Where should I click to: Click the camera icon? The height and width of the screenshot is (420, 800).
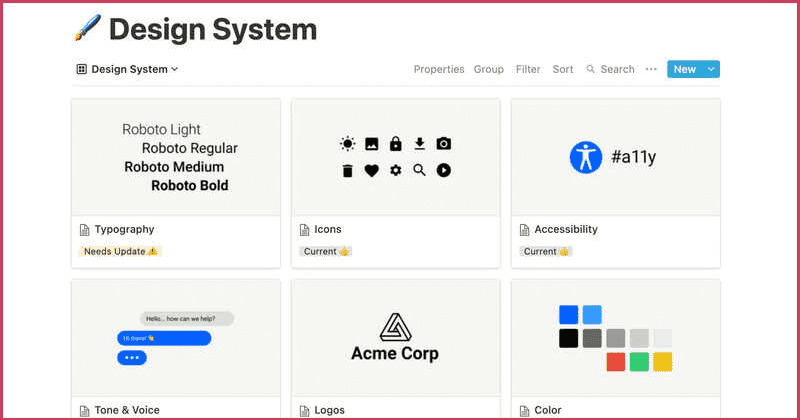click(x=443, y=144)
